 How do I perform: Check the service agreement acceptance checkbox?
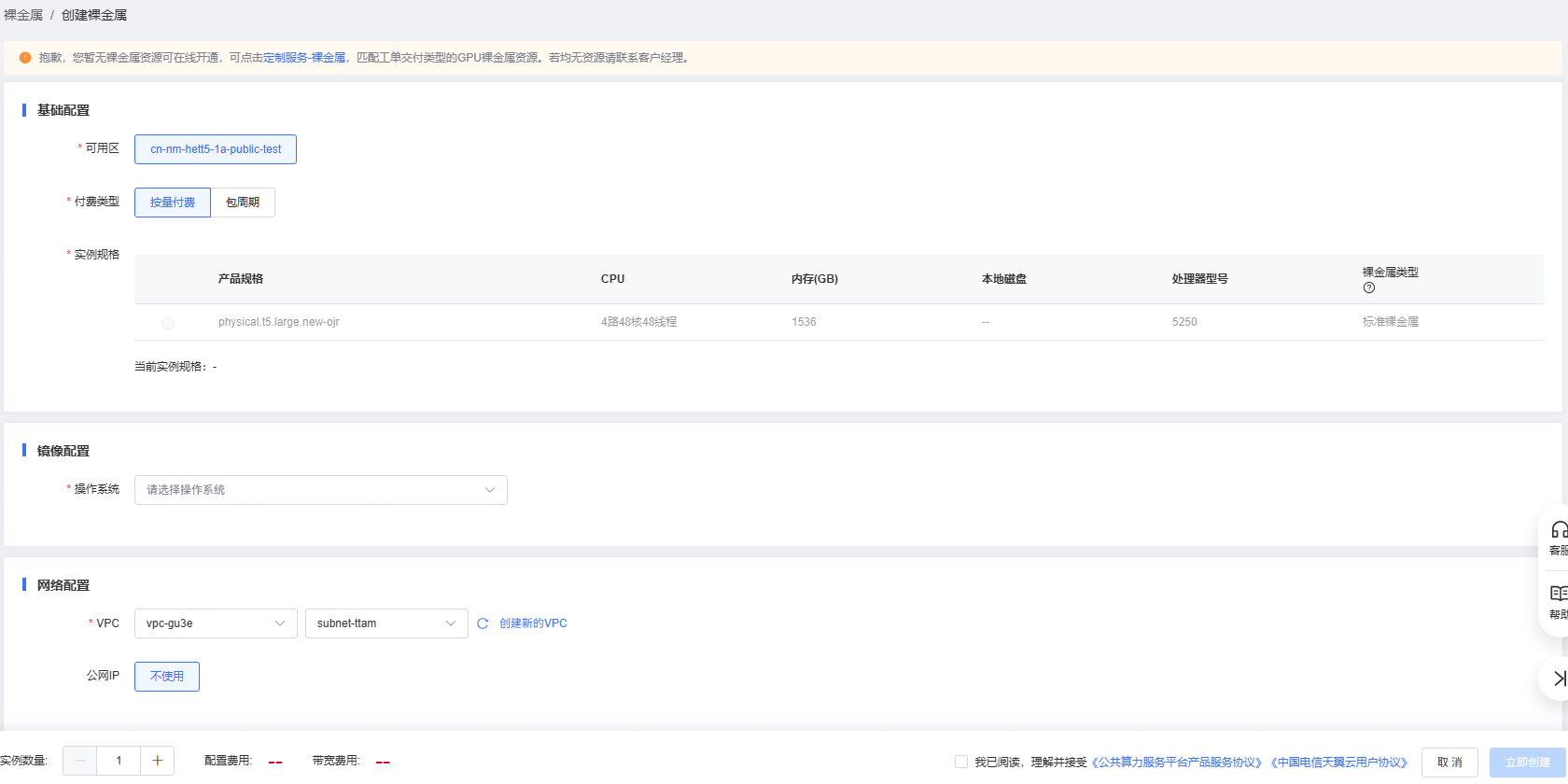pos(960,762)
